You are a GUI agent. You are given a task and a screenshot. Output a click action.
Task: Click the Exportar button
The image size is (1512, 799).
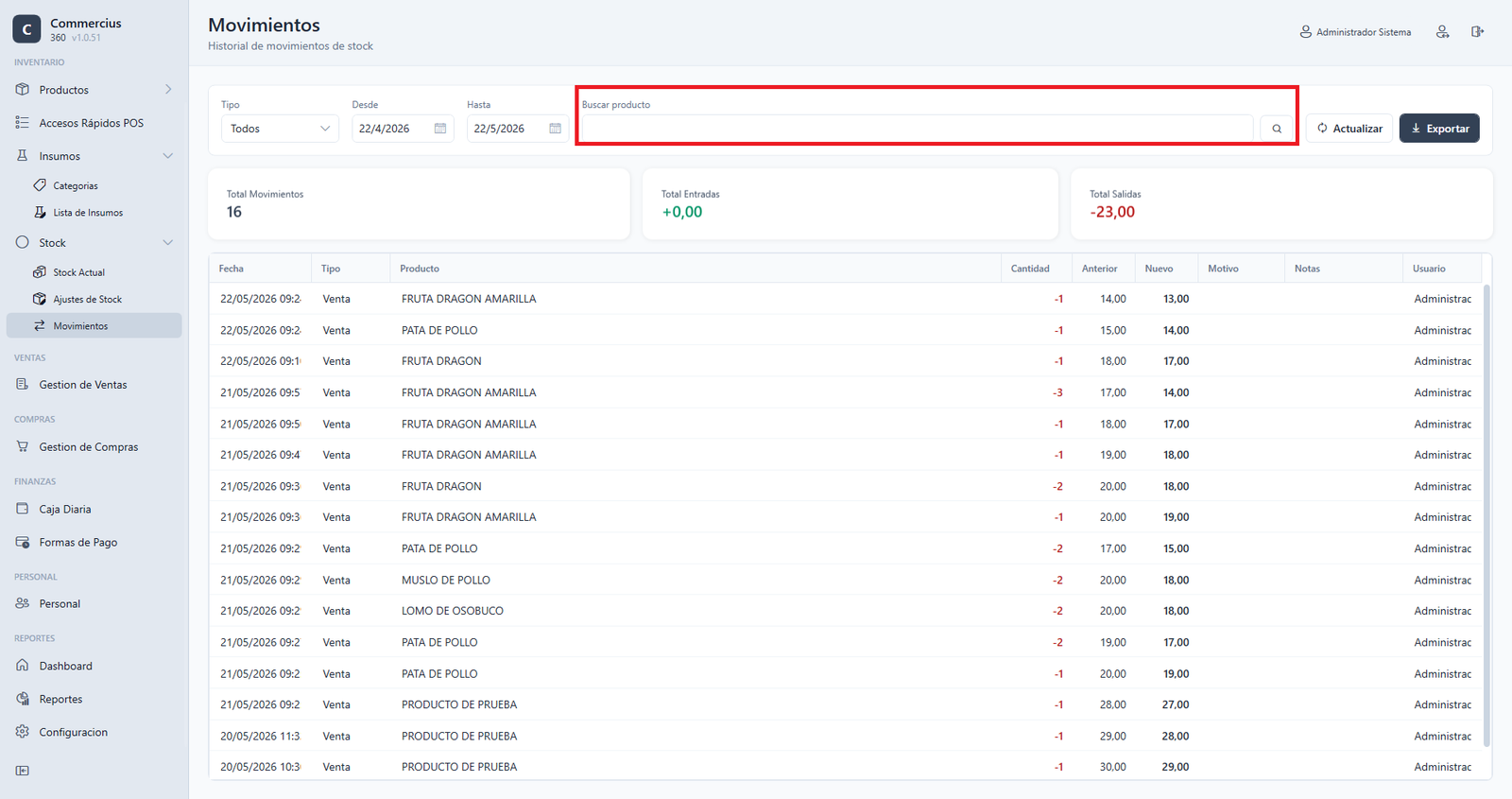(x=1439, y=129)
